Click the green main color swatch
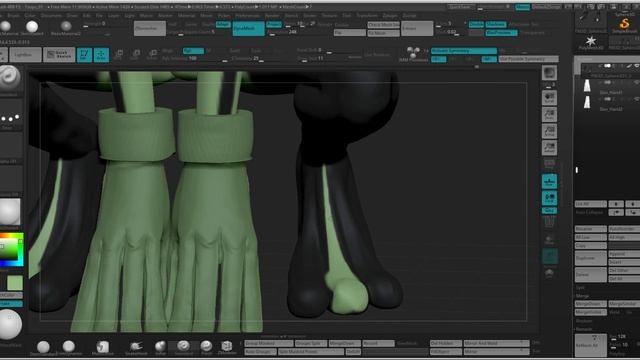Viewport: 640px width, 360px height. 15,283
